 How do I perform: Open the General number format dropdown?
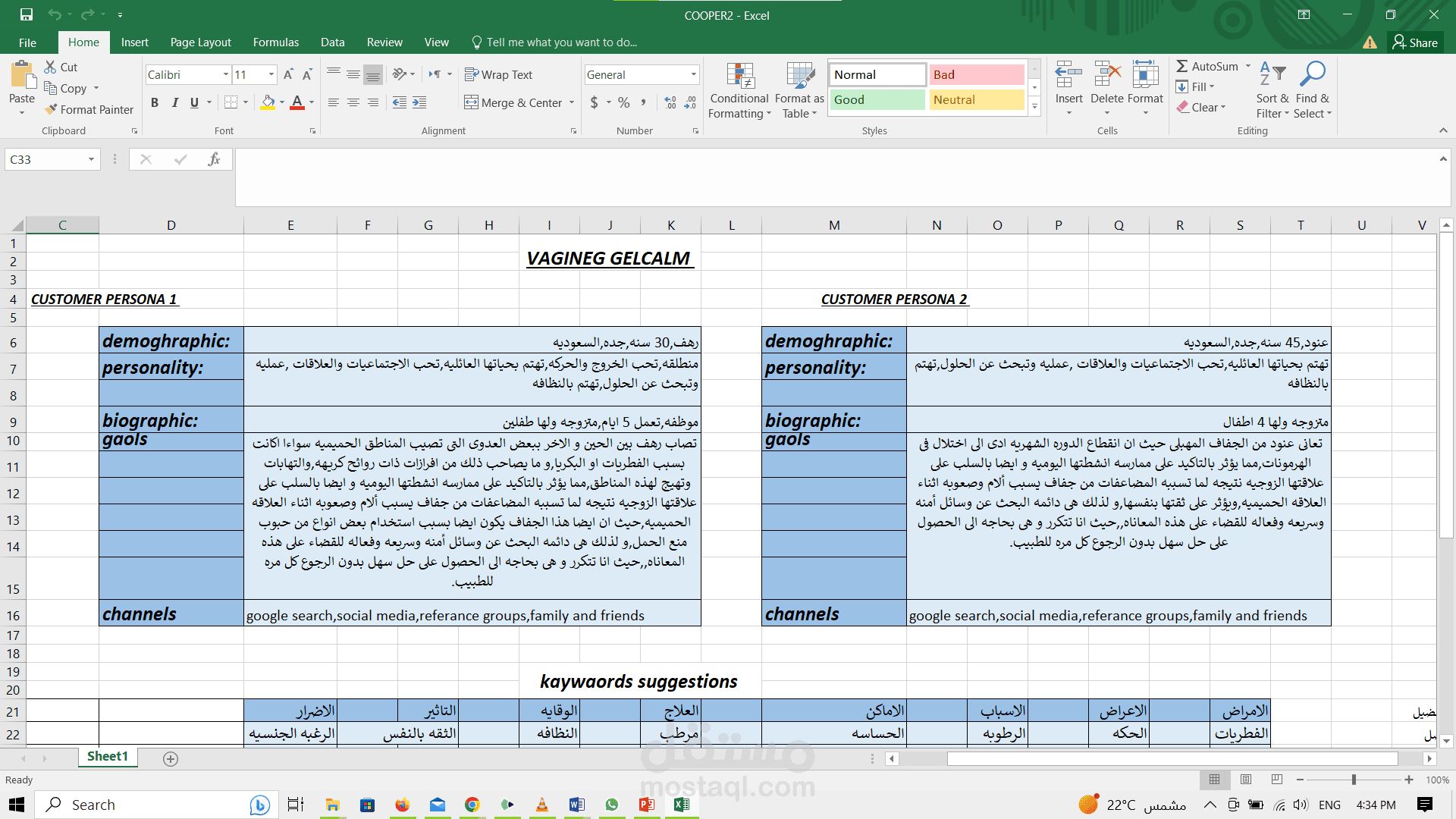694,74
